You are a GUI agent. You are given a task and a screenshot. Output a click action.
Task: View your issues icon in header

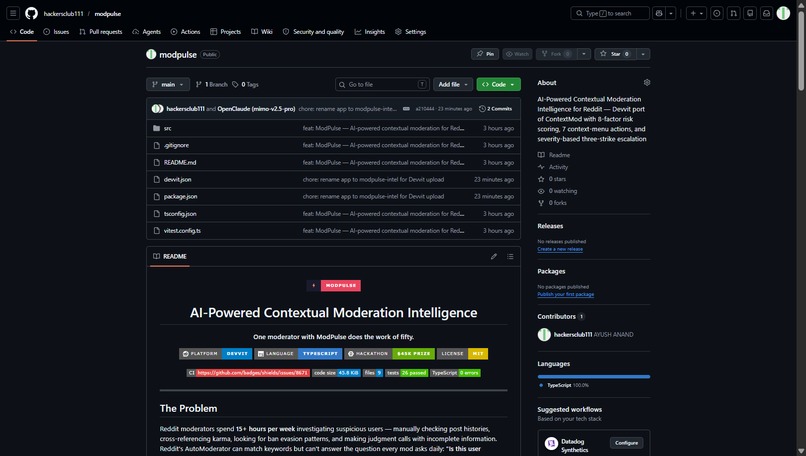(x=717, y=13)
